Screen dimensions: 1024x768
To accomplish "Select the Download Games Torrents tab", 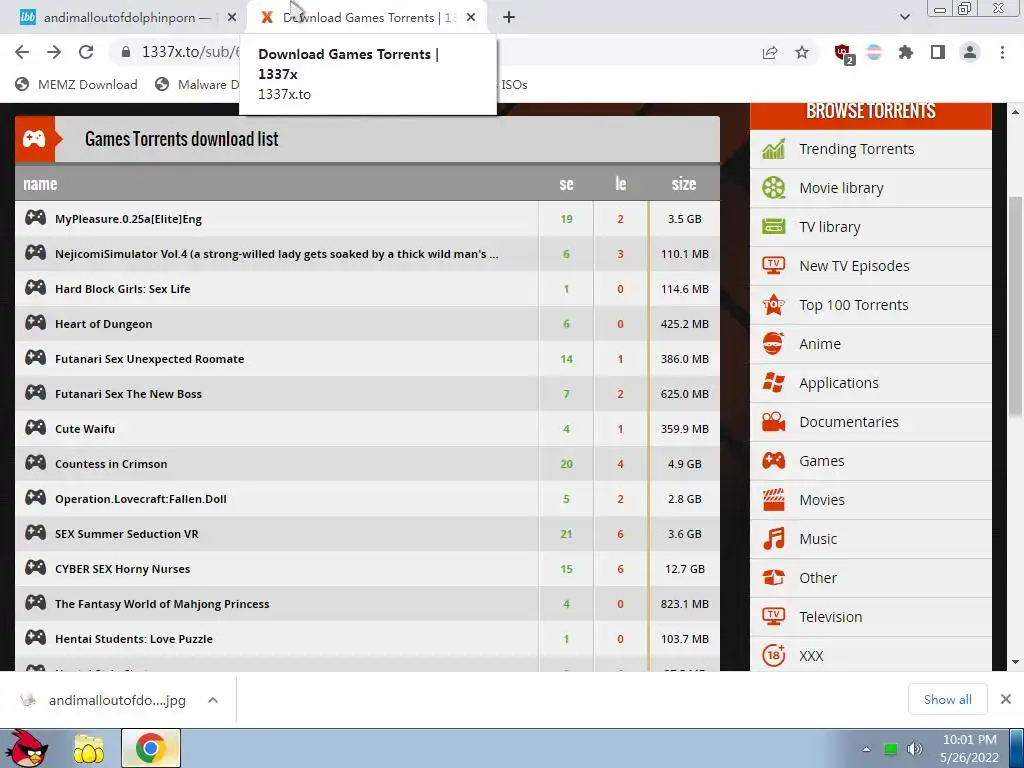I will click(x=368, y=18).
